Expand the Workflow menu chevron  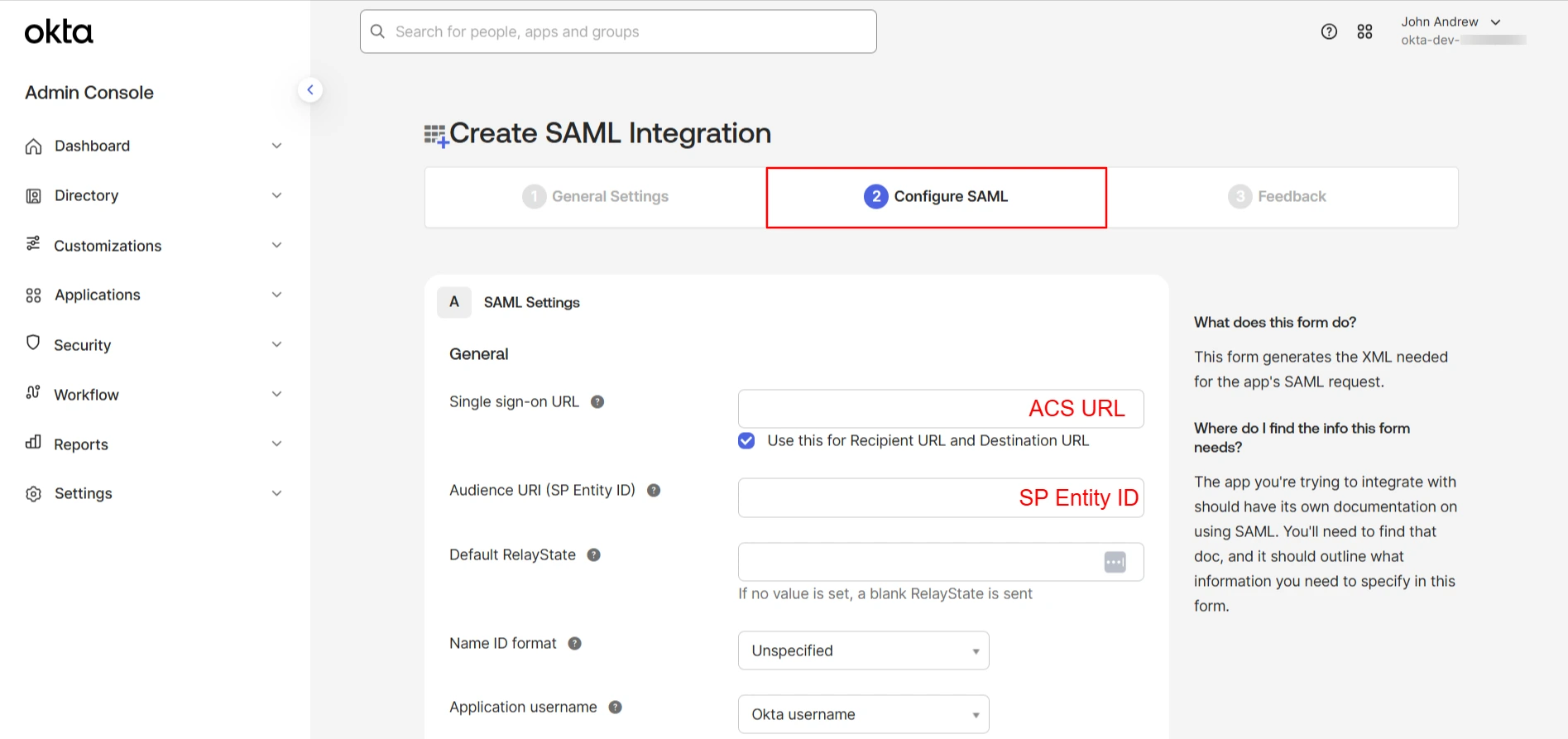(x=277, y=394)
